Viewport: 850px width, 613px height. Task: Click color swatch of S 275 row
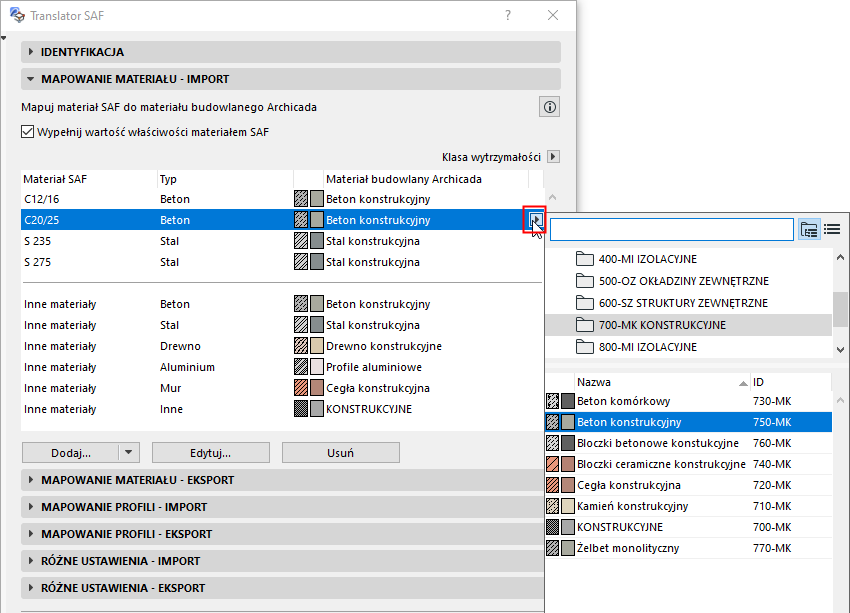[x=317, y=262]
